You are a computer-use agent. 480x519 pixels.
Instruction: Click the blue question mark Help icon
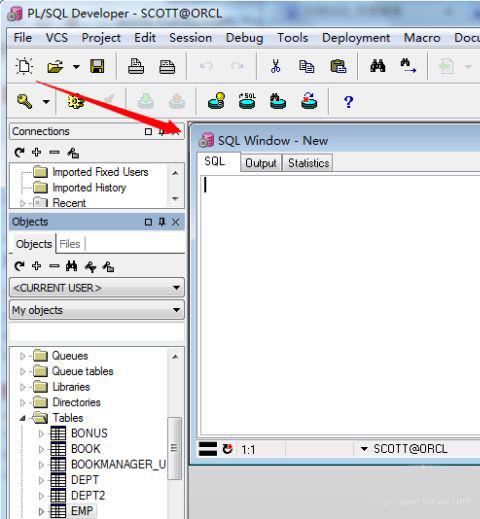coord(349,102)
